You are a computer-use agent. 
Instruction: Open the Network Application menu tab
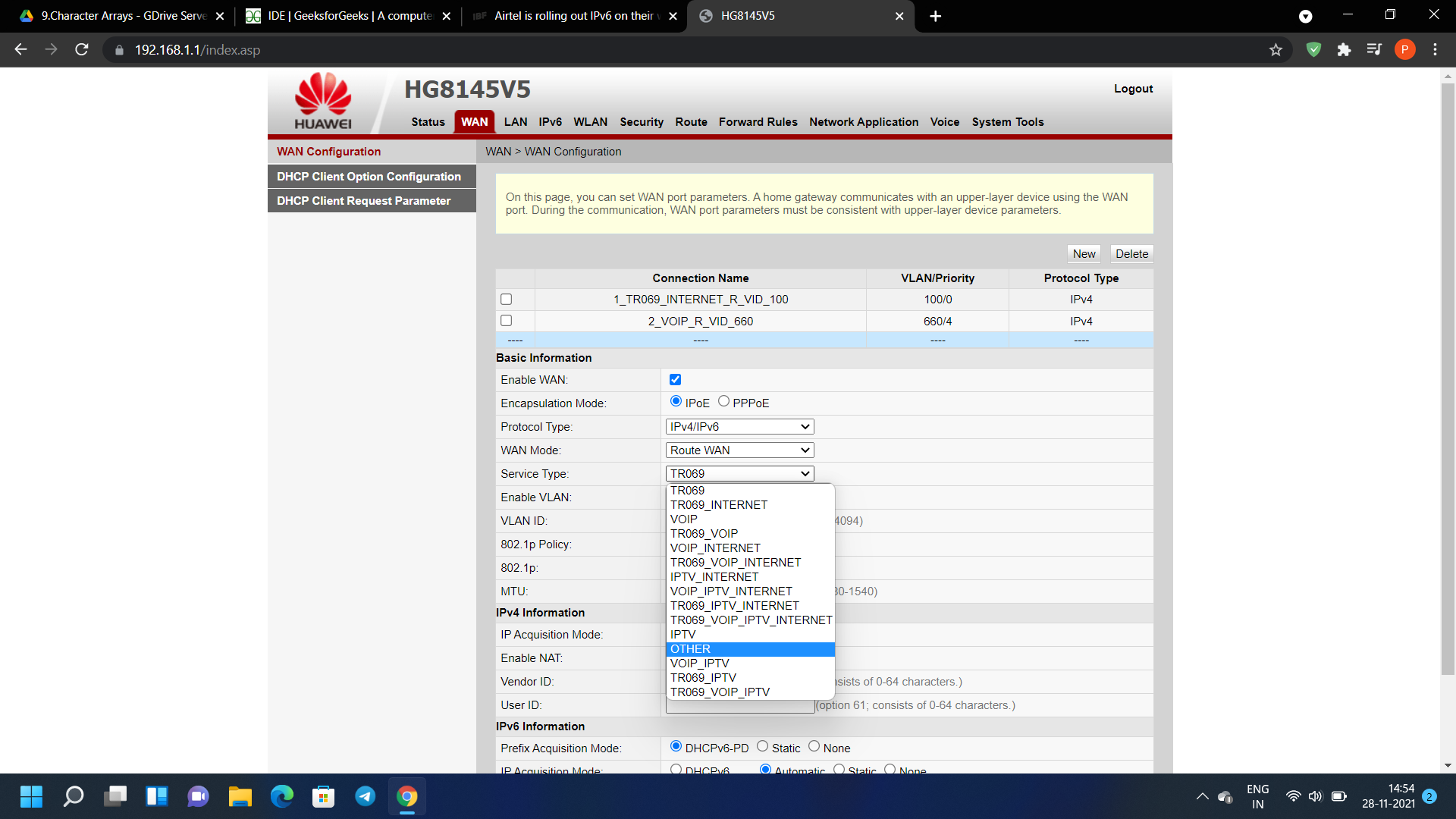tap(864, 122)
